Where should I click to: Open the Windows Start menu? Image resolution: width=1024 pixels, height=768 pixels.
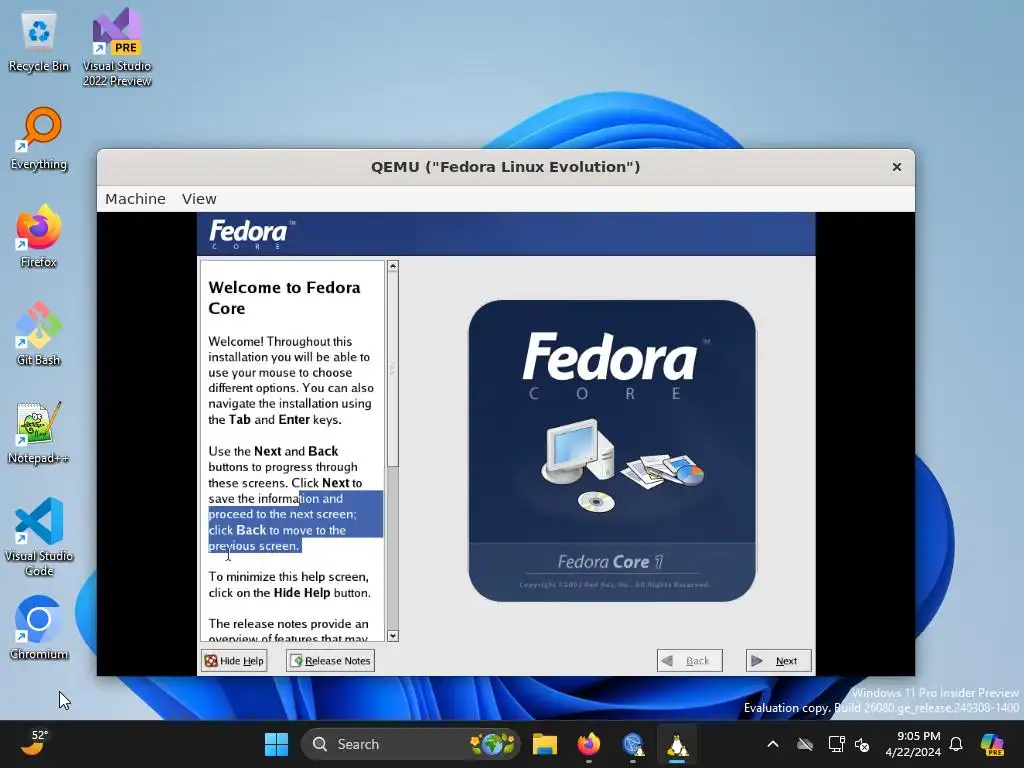[x=276, y=744]
